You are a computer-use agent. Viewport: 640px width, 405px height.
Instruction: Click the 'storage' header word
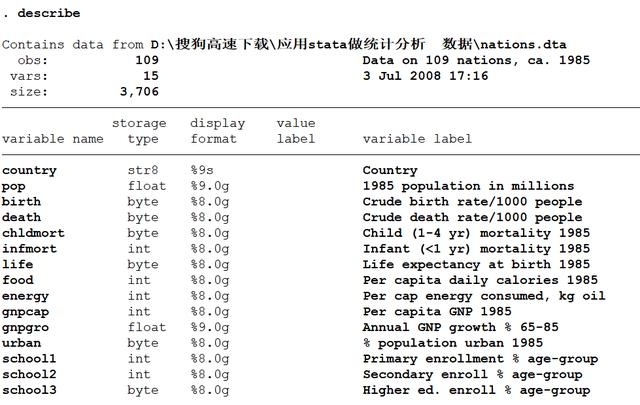coord(139,123)
